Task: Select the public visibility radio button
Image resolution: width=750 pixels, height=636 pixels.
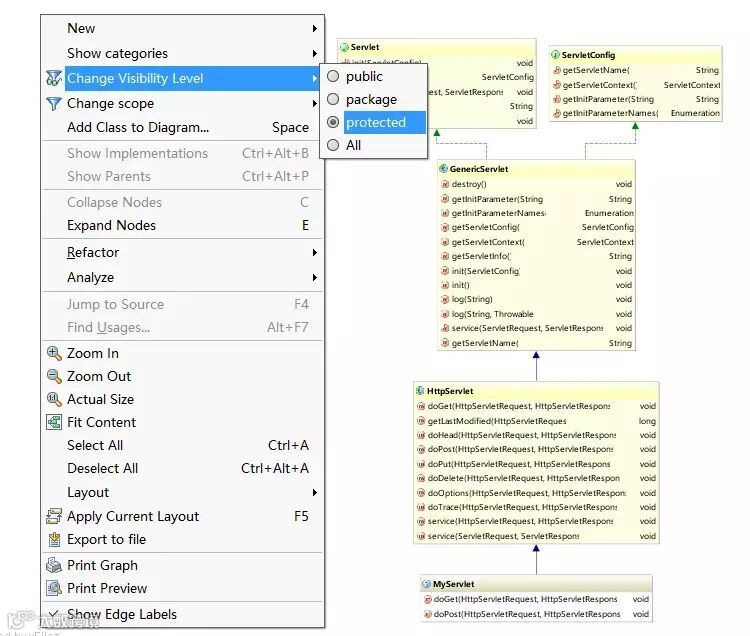Action: pyautogui.click(x=333, y=76)
